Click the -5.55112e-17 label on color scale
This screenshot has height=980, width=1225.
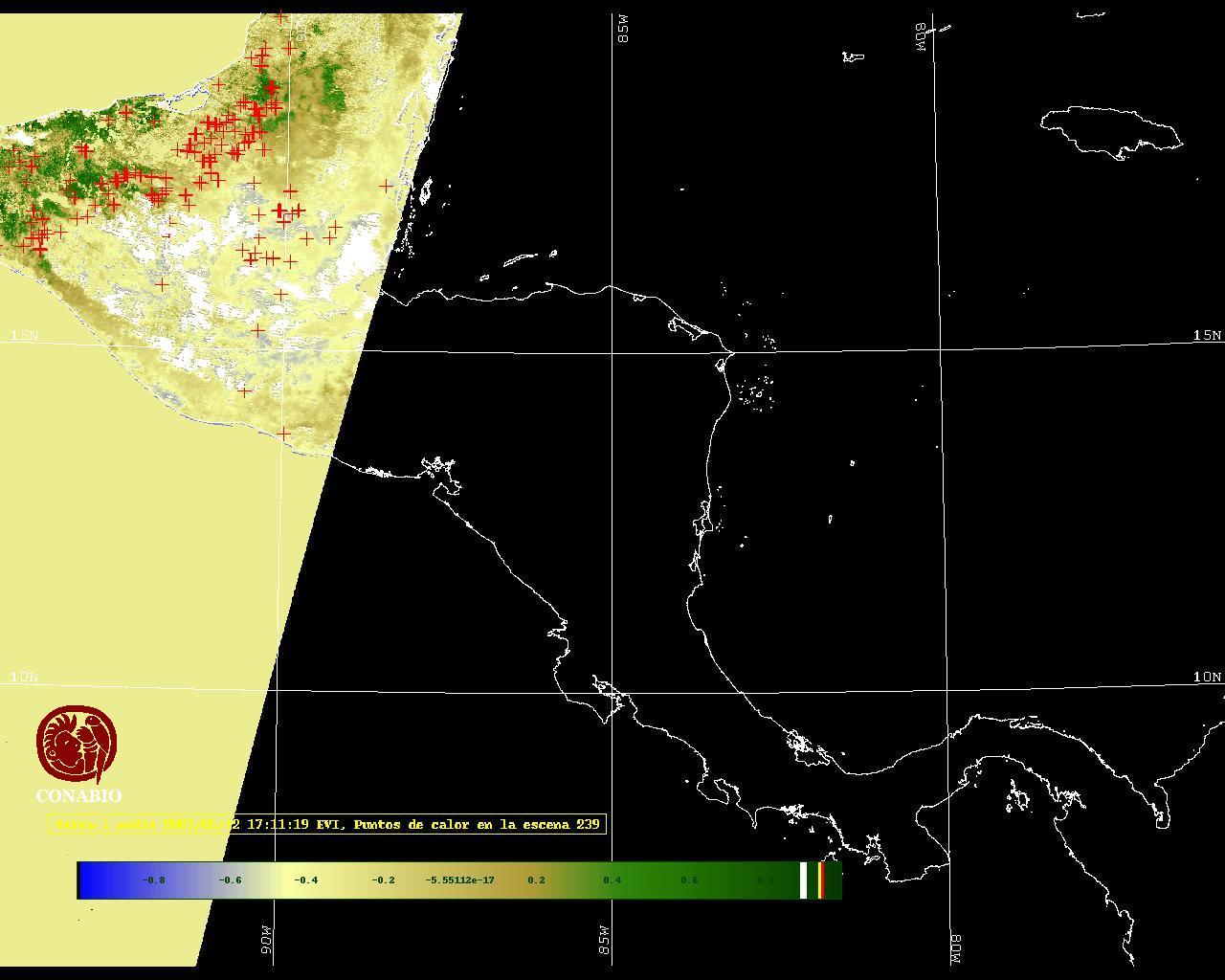[459, 880]
